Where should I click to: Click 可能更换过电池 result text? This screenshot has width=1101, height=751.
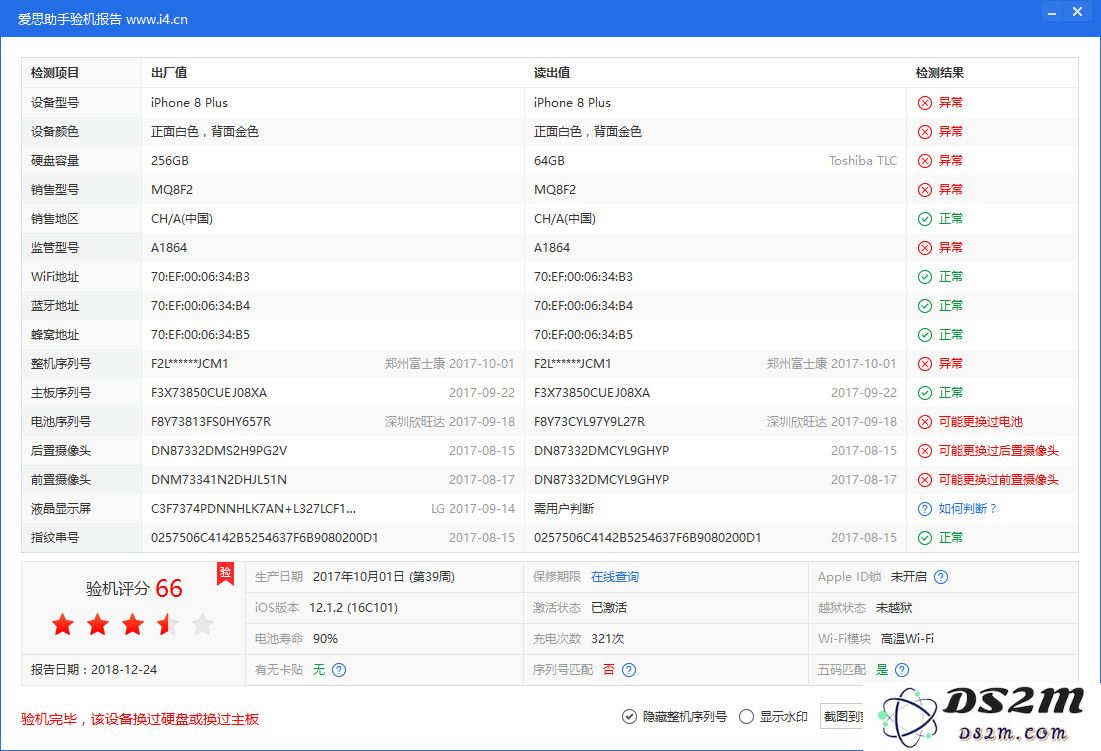point(980,422)
